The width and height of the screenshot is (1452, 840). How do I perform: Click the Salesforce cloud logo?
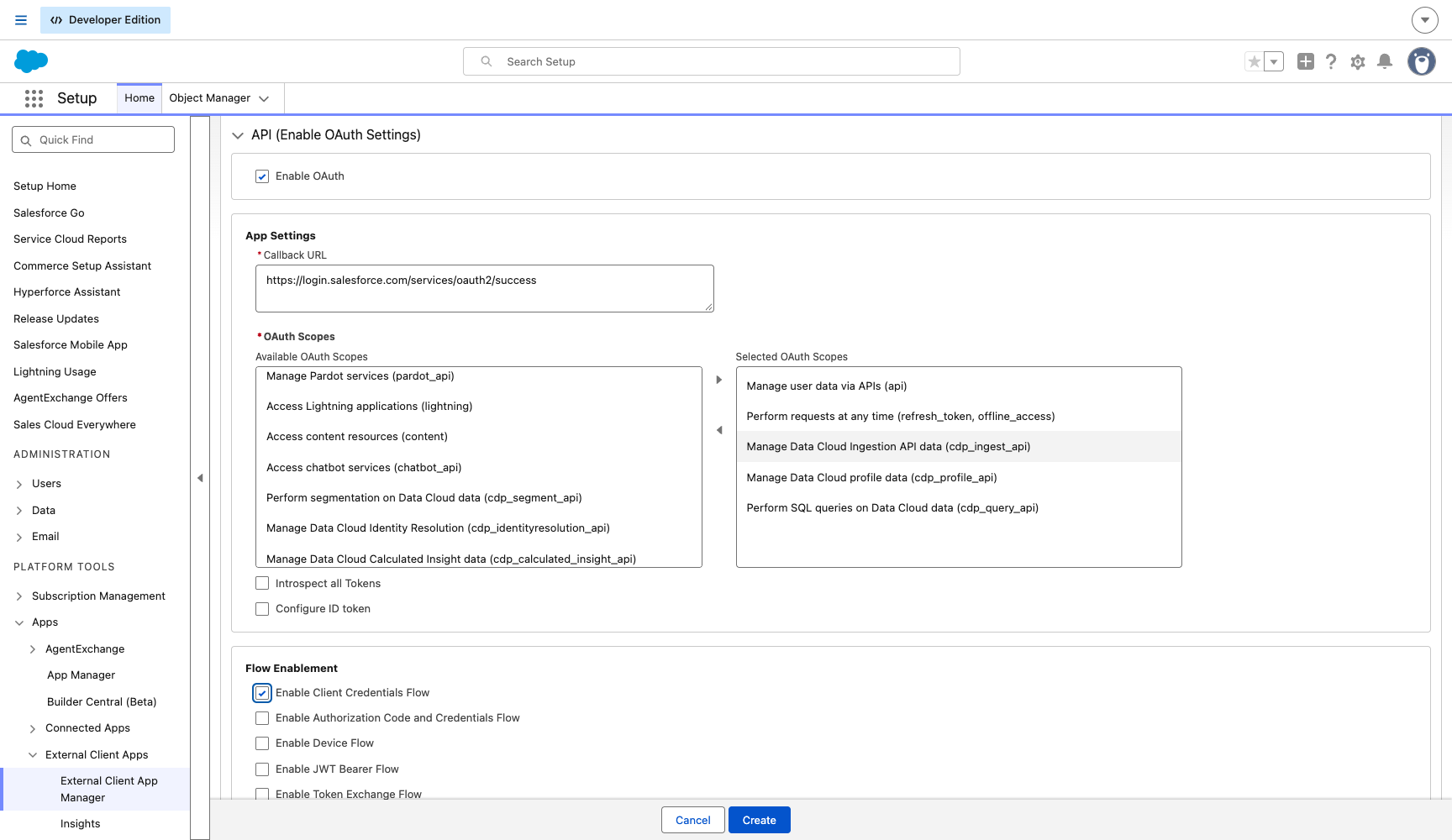[31, 61]
